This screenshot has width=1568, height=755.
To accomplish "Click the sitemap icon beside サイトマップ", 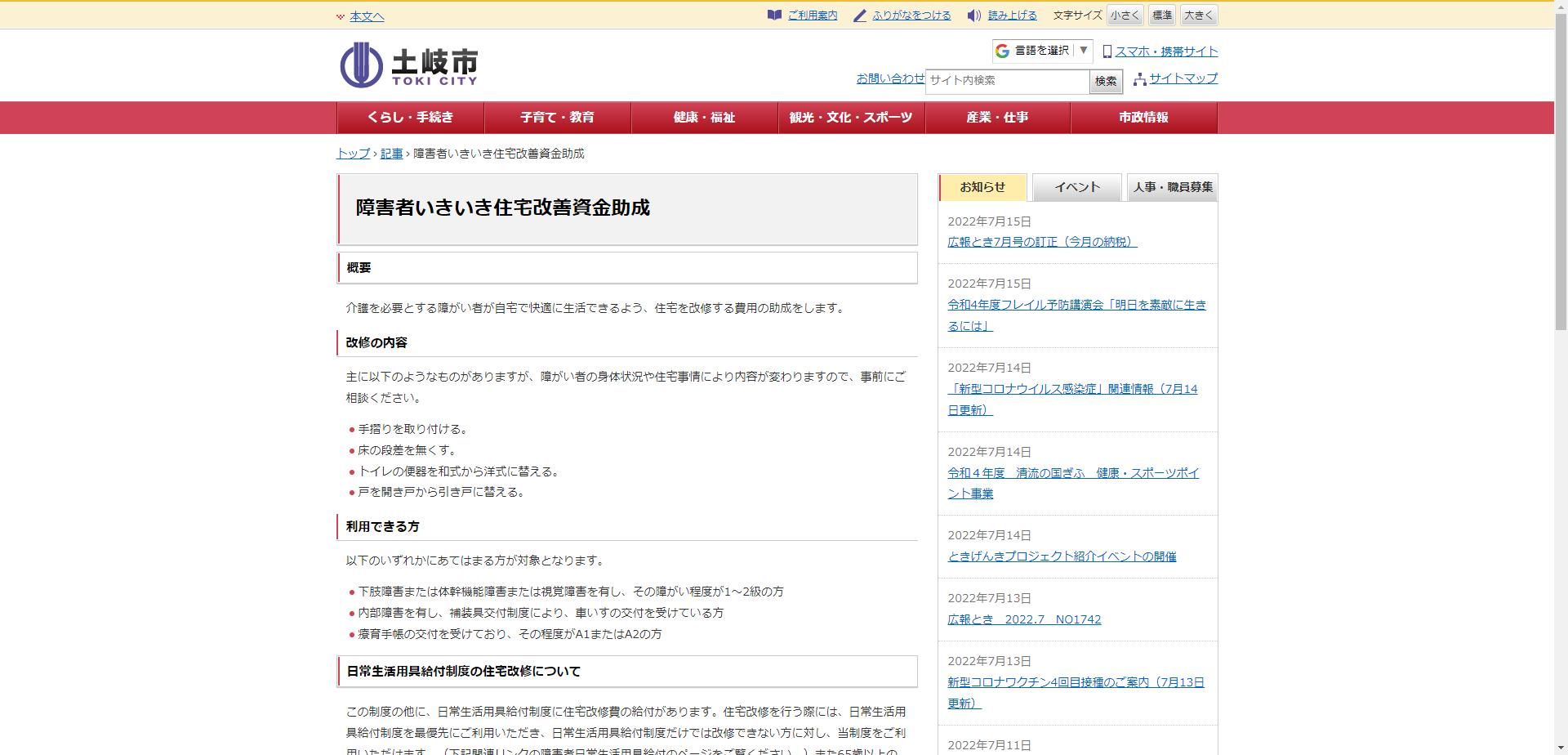I will pyautogui.click(x=1139, y=79).
